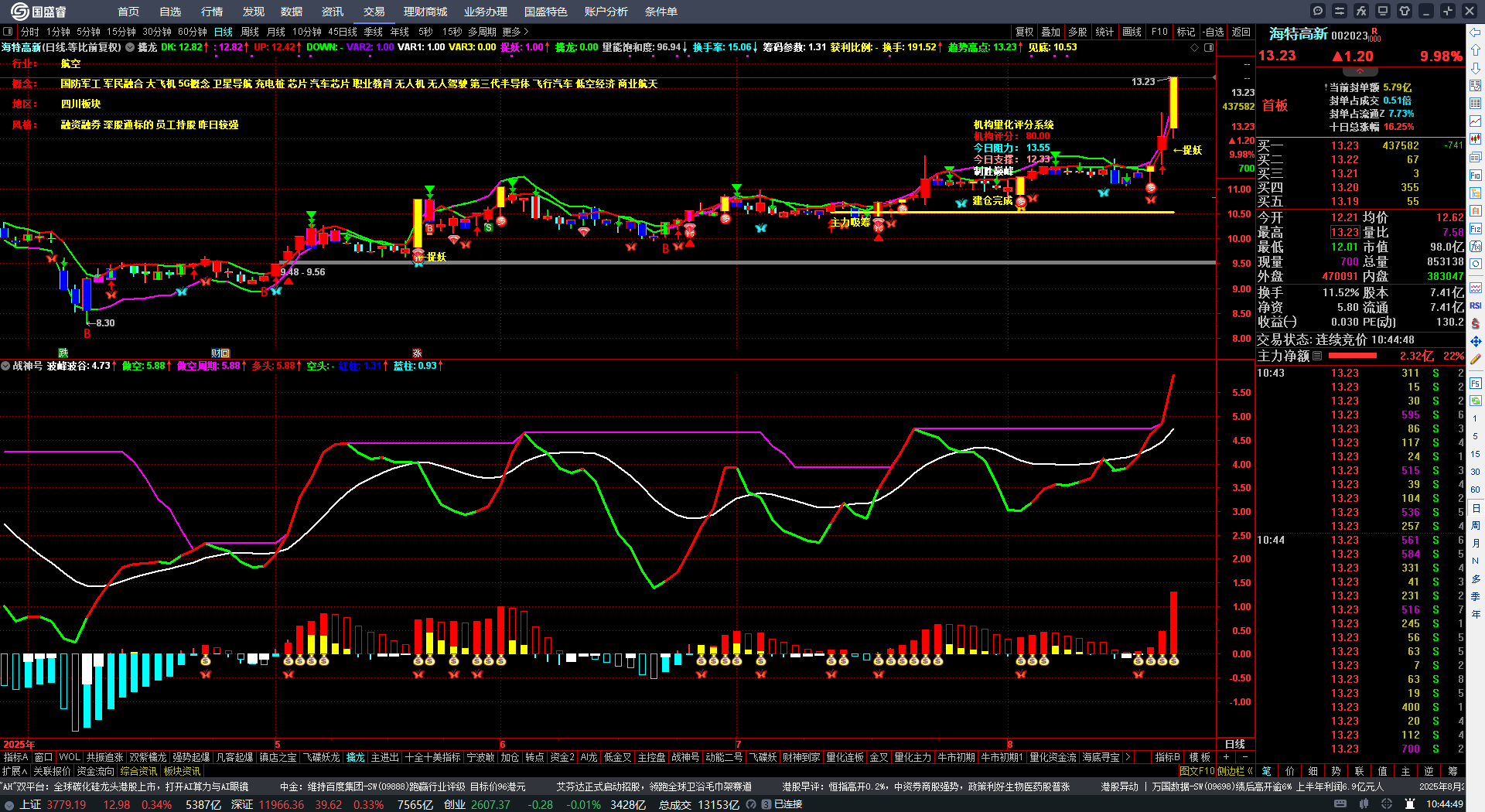Click the F5 icon in right toolbar
The width and height of the screenshot is (1485, 812).
[x=1476, y=383]
